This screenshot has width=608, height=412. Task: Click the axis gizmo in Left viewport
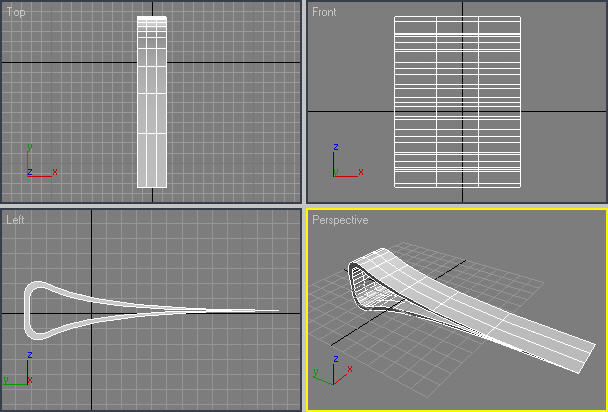coord(18,368)
